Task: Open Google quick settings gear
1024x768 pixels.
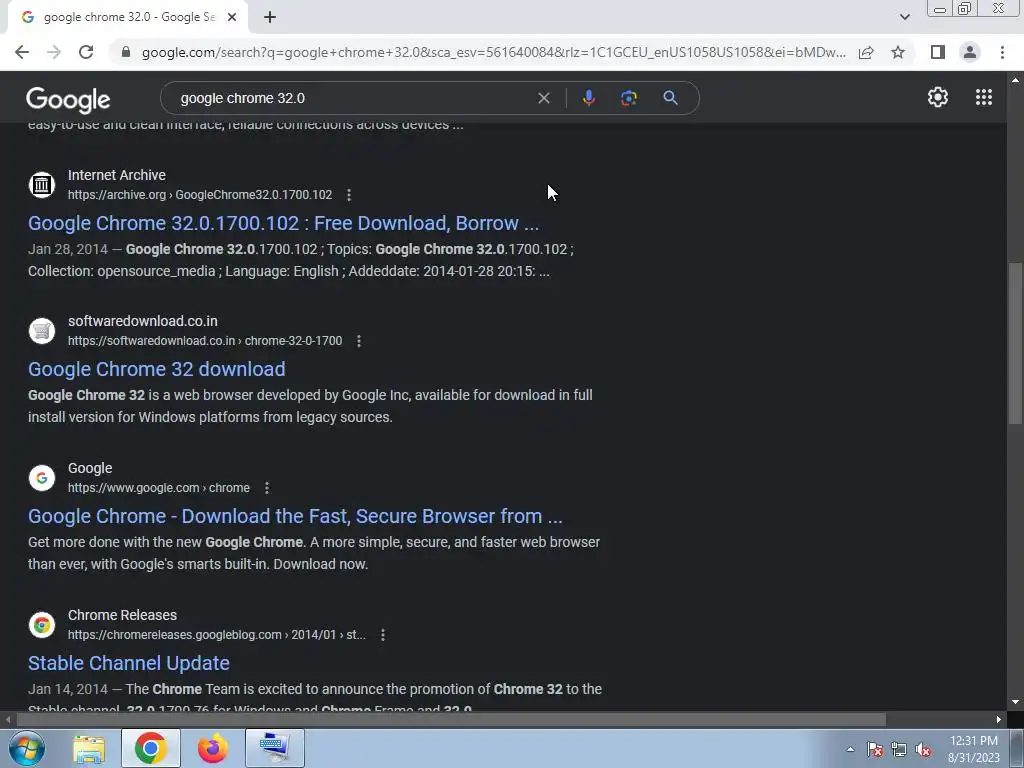Action: (x=938, y=97)
